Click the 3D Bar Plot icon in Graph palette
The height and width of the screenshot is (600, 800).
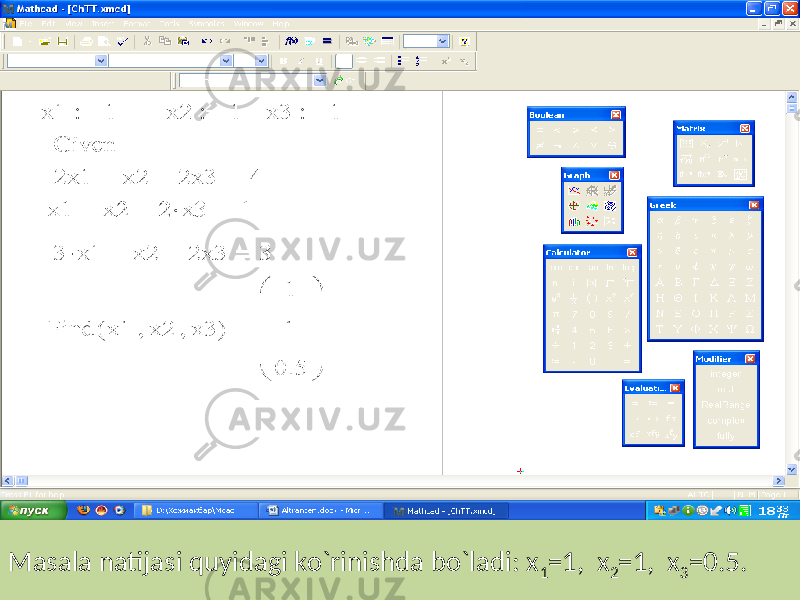pos(574,221)
